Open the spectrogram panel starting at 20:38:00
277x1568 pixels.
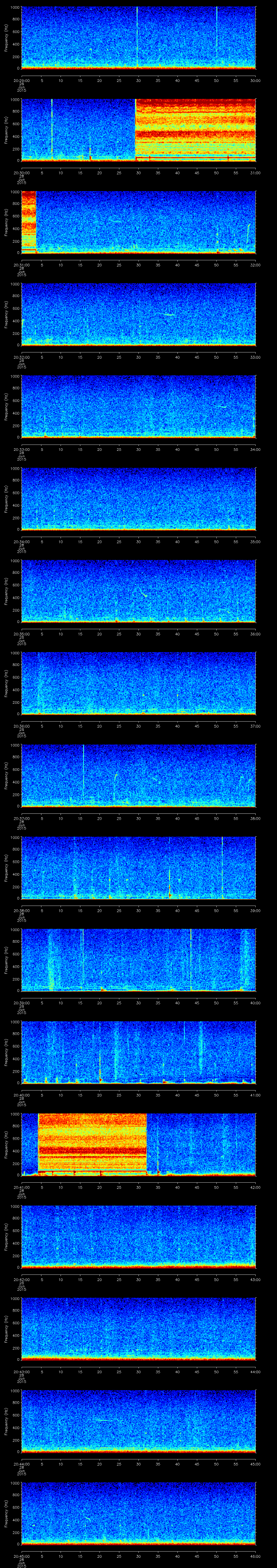(138, 868)
